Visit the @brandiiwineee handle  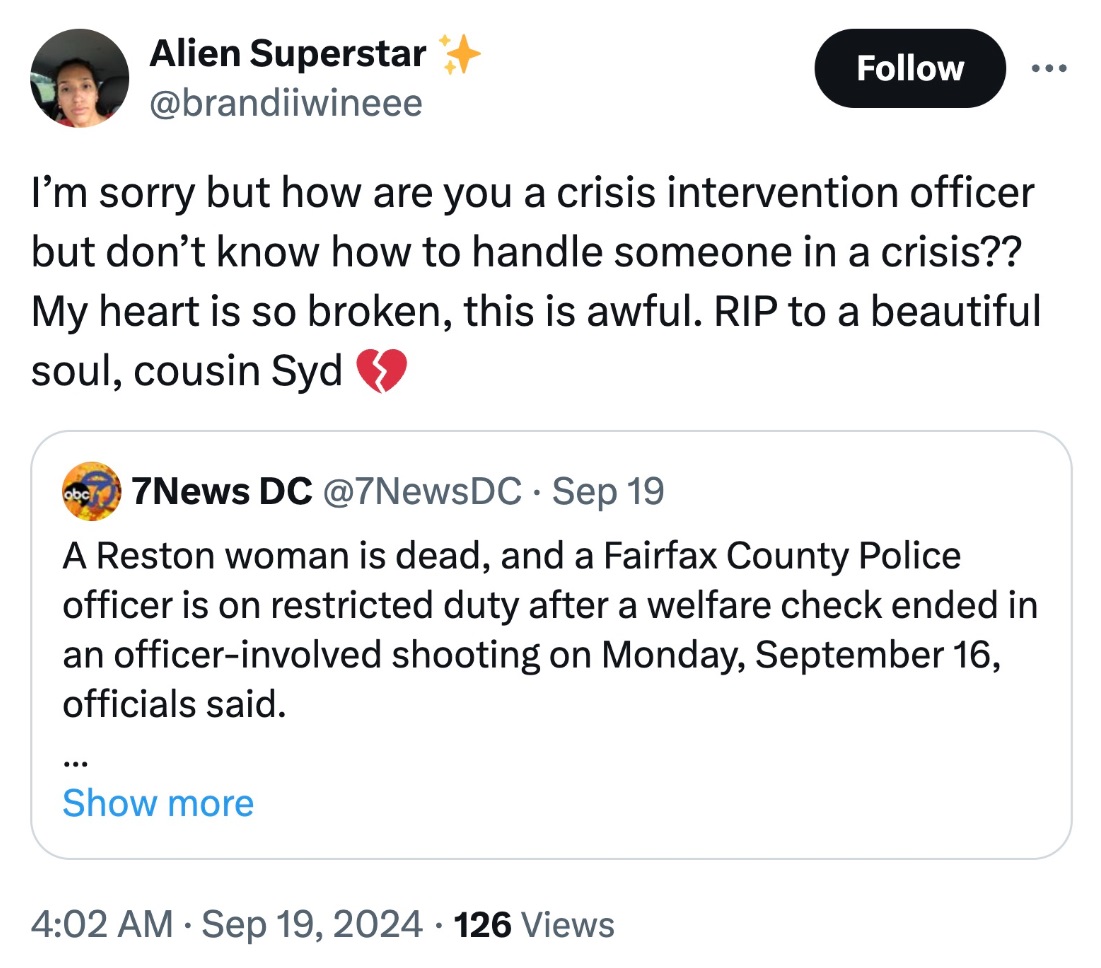click(x=286, y=102)
